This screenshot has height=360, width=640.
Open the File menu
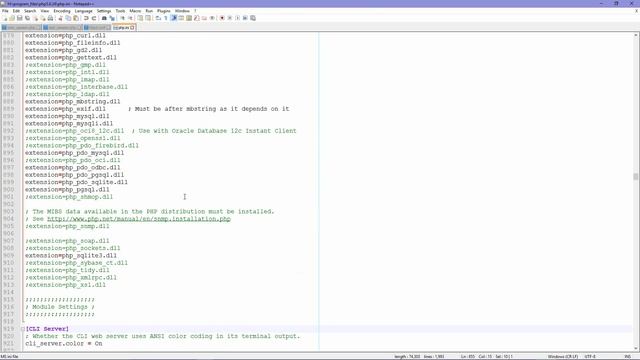pyautogui.click(x=5, y=11)
